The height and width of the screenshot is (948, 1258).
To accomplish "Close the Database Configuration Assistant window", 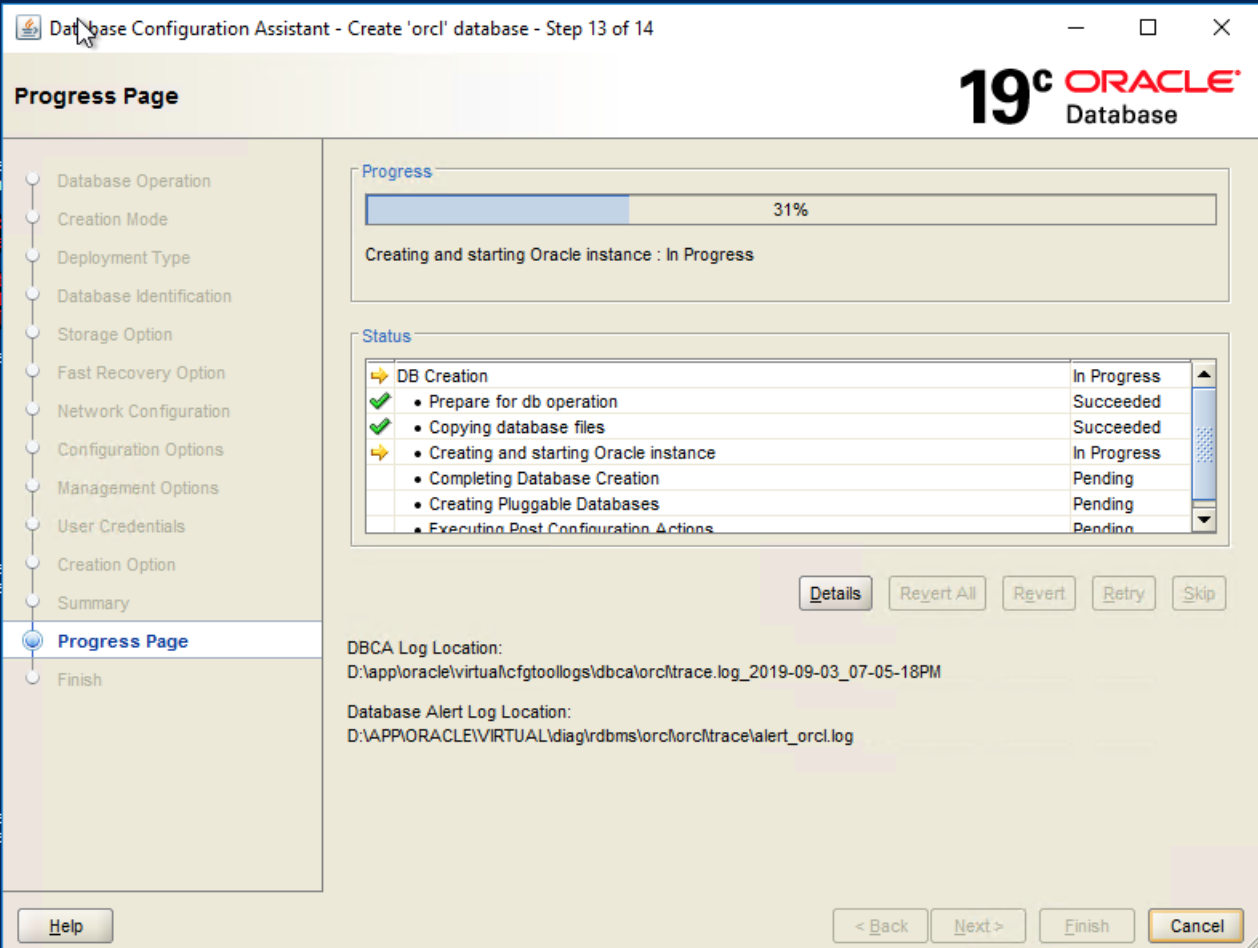I will click(1221, 28).
